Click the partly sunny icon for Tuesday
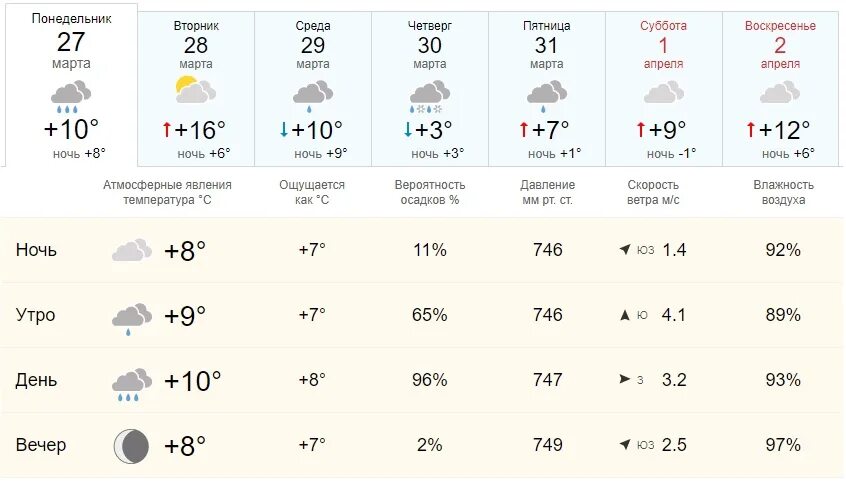846x491 pixels. coord(196,90)
